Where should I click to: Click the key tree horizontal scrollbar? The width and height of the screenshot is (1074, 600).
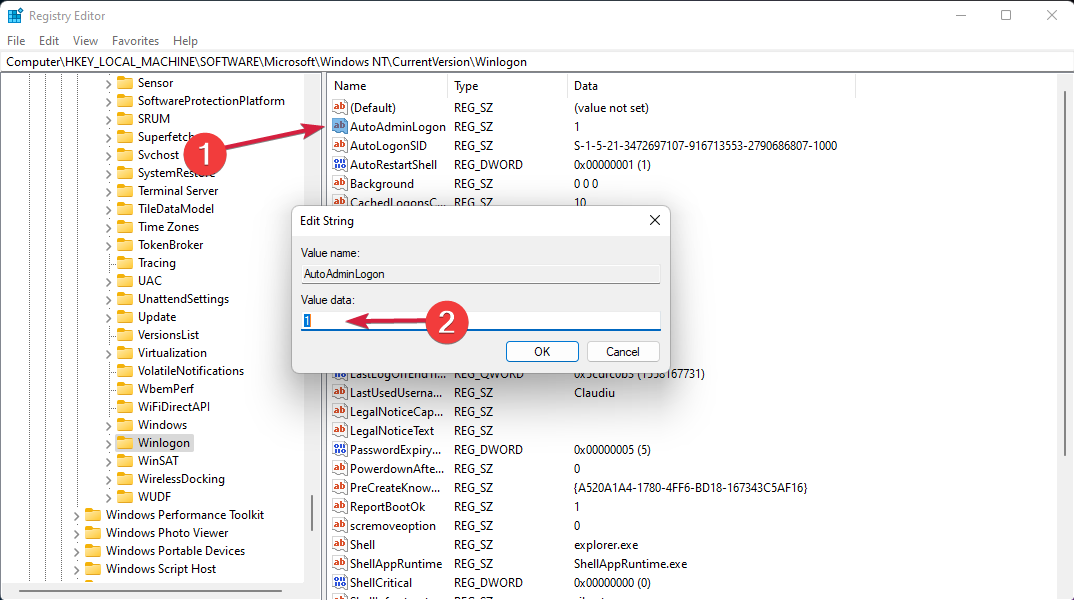[151, 590]
